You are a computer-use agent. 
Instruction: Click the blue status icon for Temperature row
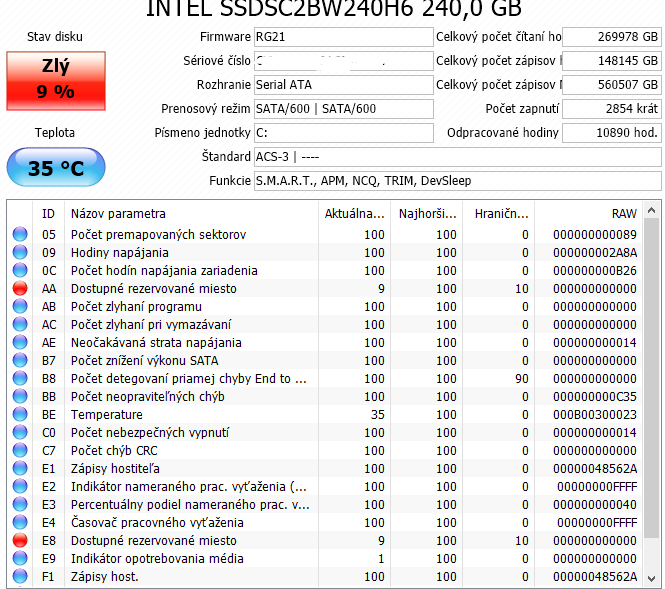tap(20, 415)
